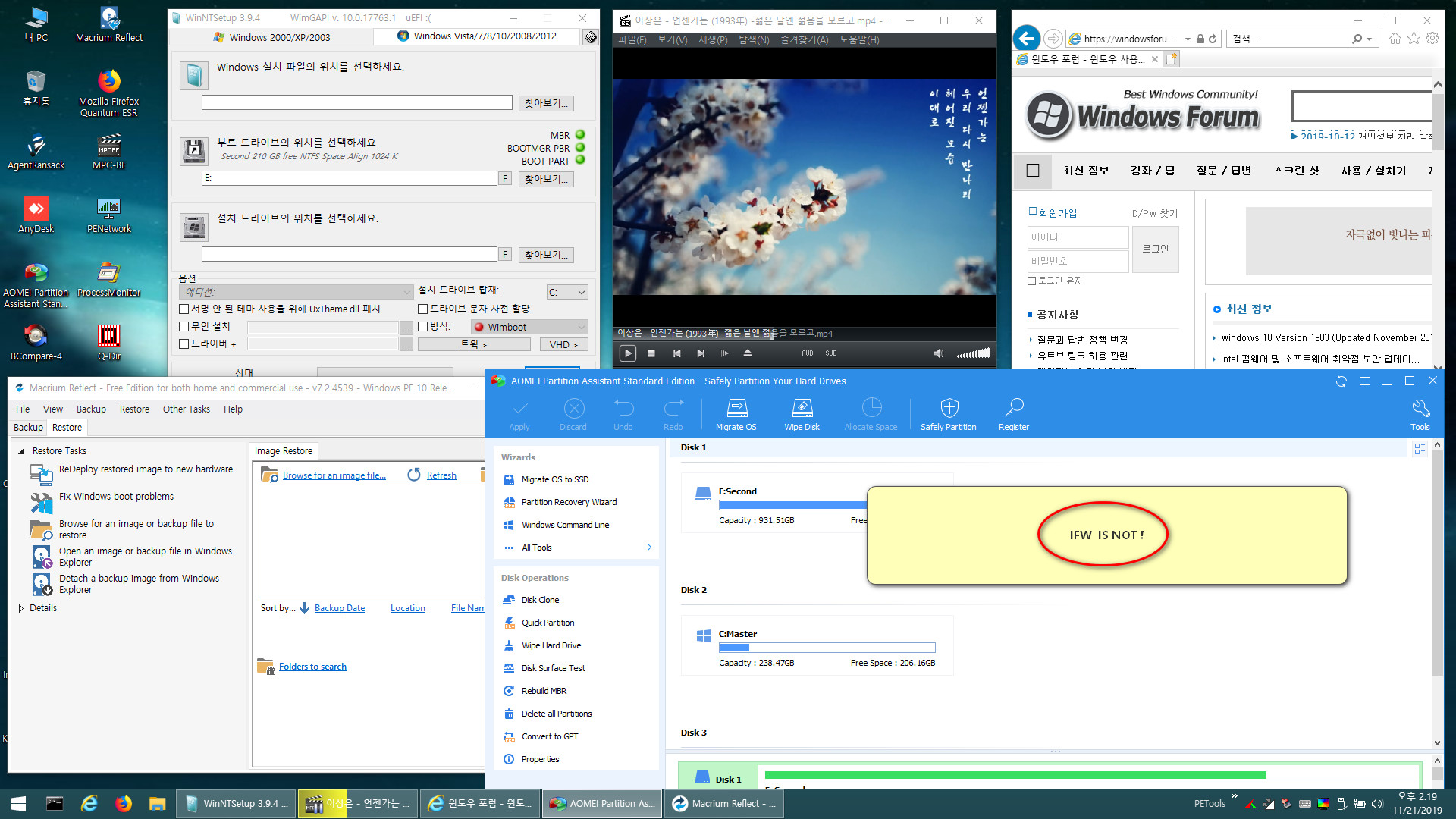The height and width of the screenshot is (819, 1456).
Task: Toggle 드라이브 문자 사전 할당 checkbox
Action: point(423,309)
